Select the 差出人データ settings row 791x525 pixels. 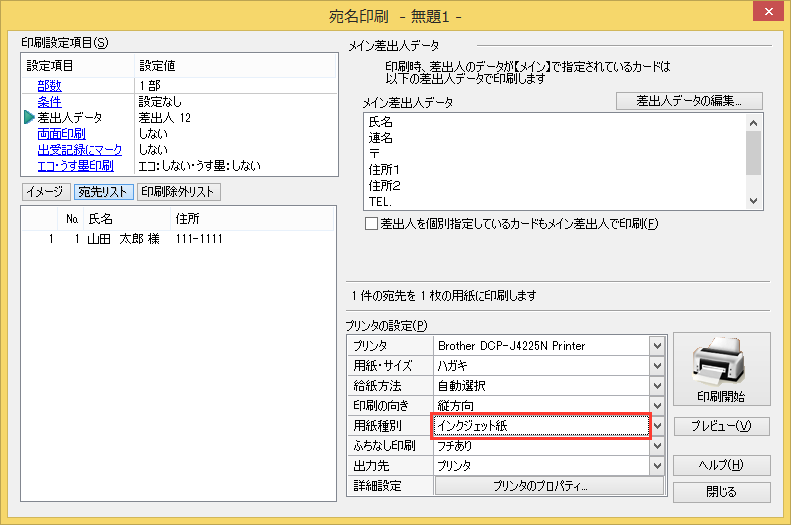pyautogui.click(x=179, y=118)
